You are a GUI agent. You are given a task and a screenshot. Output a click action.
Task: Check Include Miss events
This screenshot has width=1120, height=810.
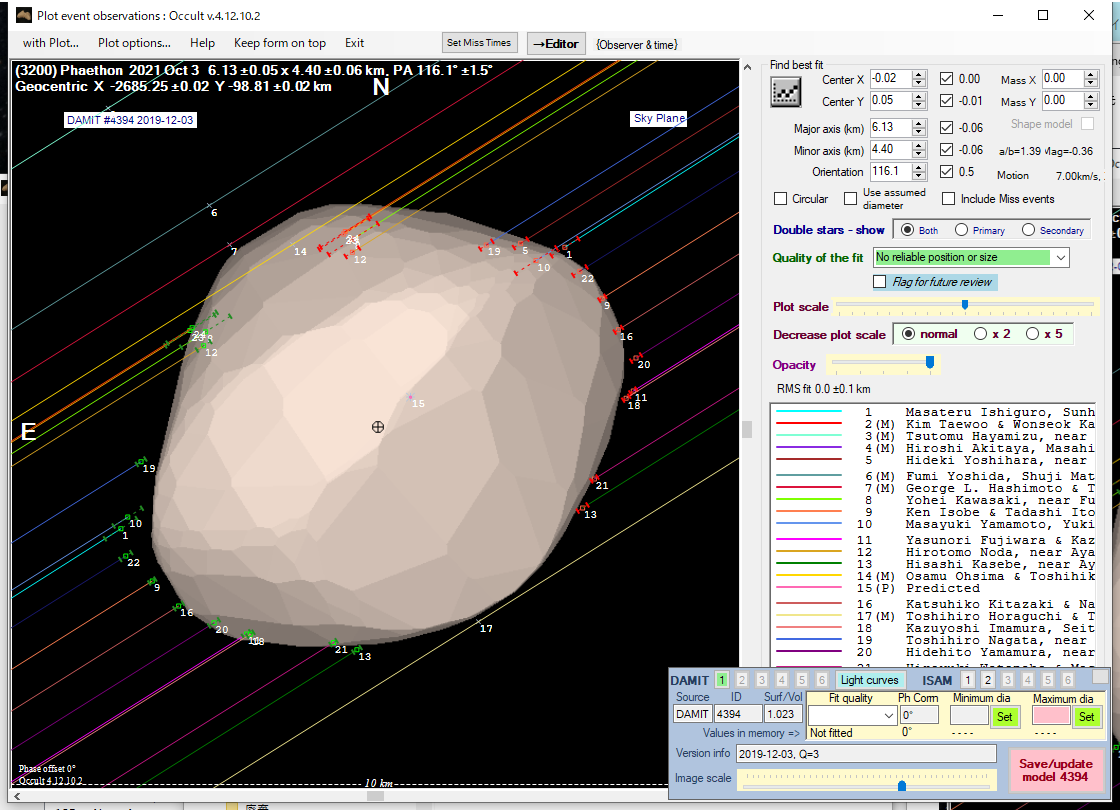[x=948, y=199]
